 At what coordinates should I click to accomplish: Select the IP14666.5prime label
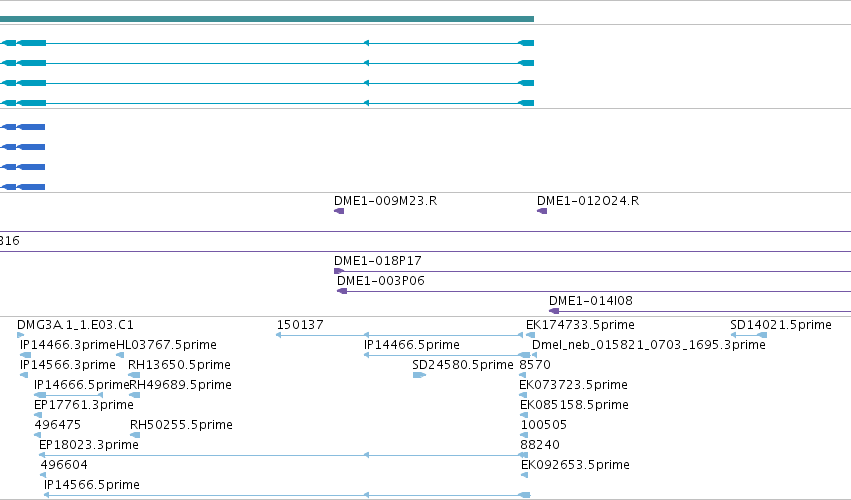point(81,385)
